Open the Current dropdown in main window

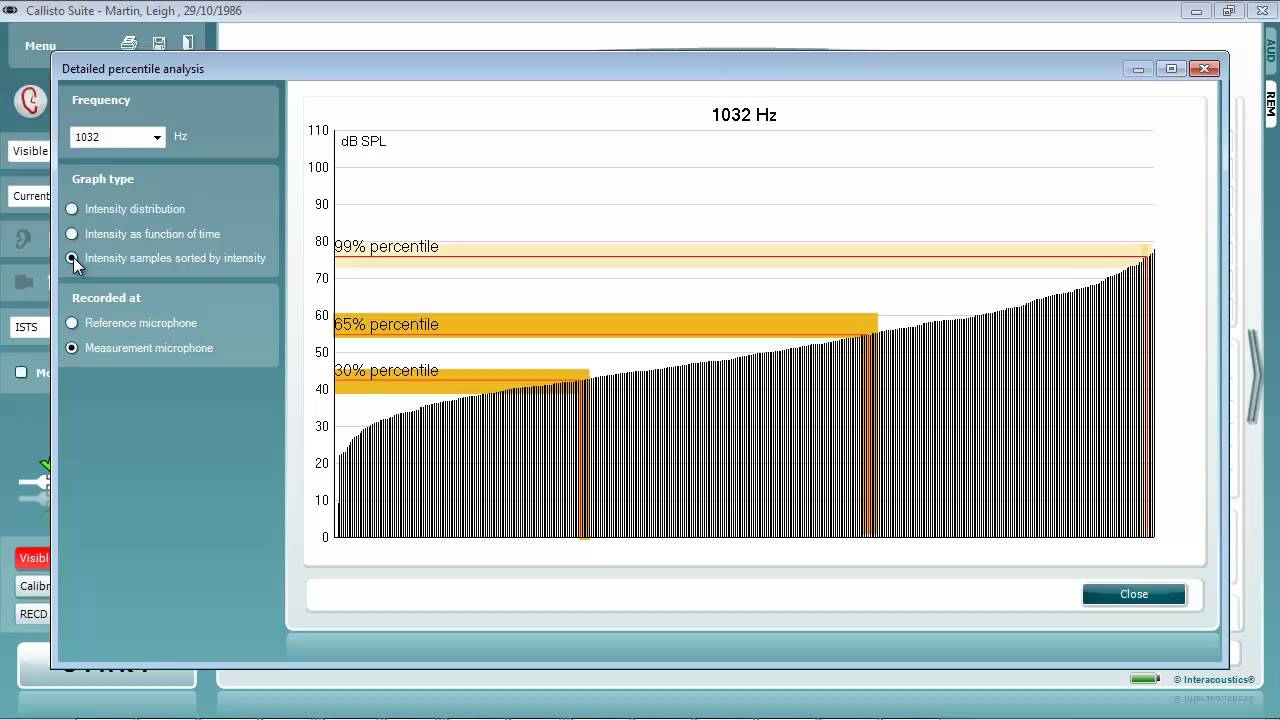30,196
